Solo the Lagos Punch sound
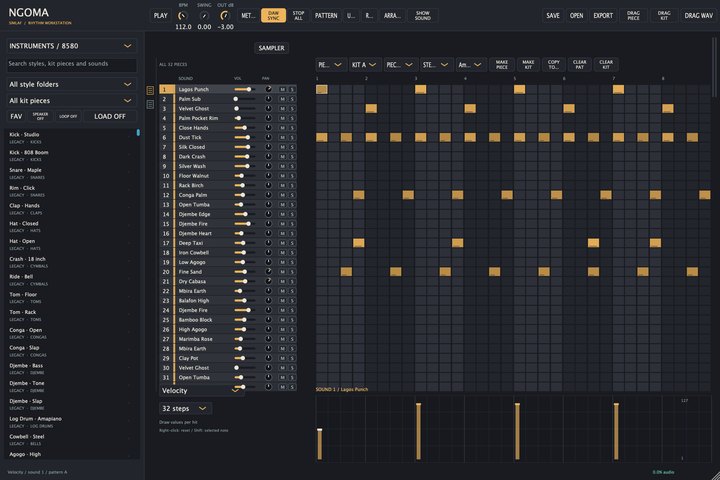 (x=292, y=90)
